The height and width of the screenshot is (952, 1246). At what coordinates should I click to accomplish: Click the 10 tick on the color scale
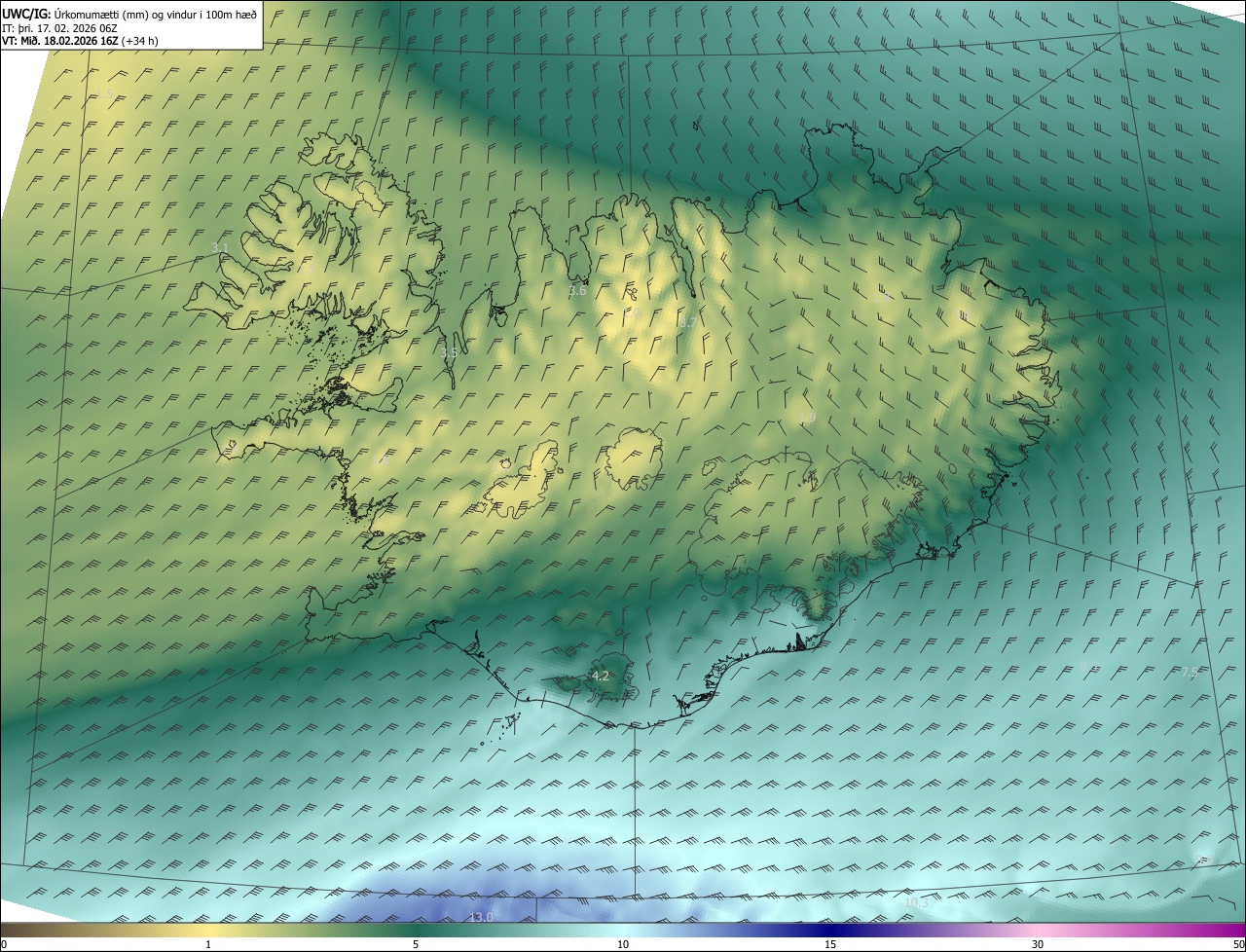click(623, 944)
